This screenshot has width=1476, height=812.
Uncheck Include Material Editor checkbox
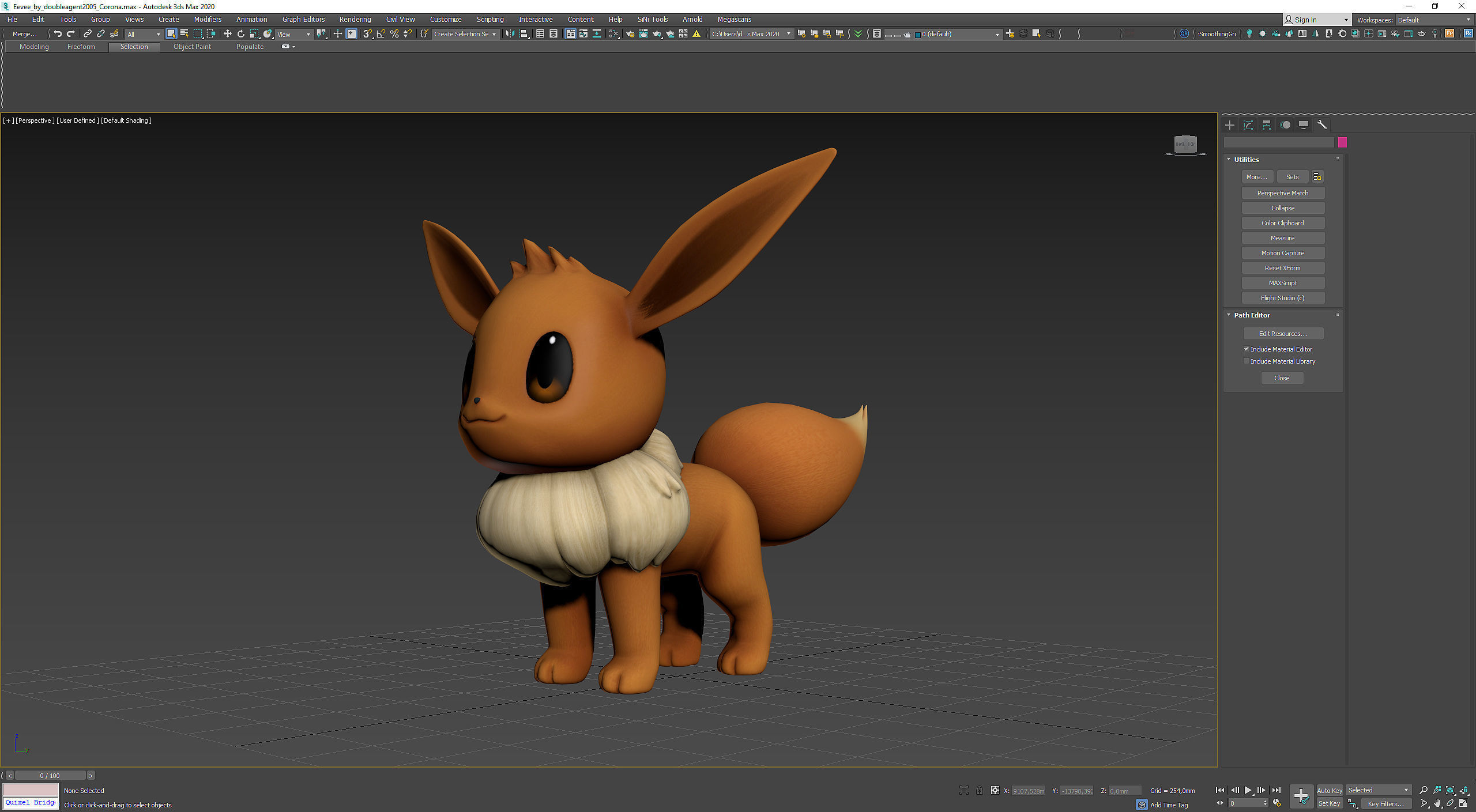pos(1247,349)
